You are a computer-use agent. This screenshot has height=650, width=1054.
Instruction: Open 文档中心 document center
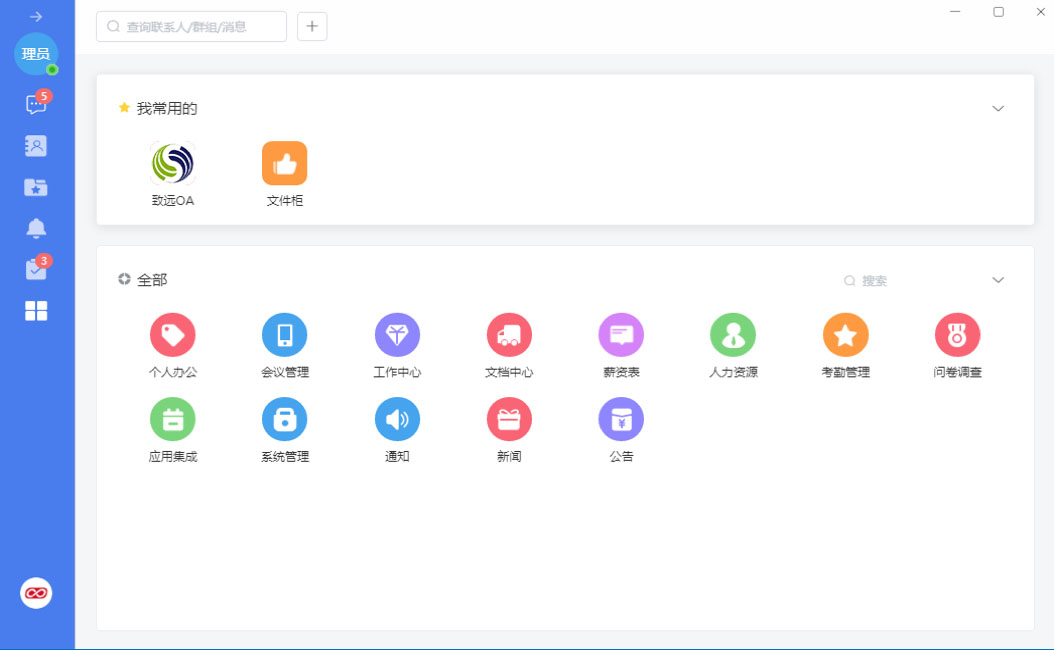(509, 335)
